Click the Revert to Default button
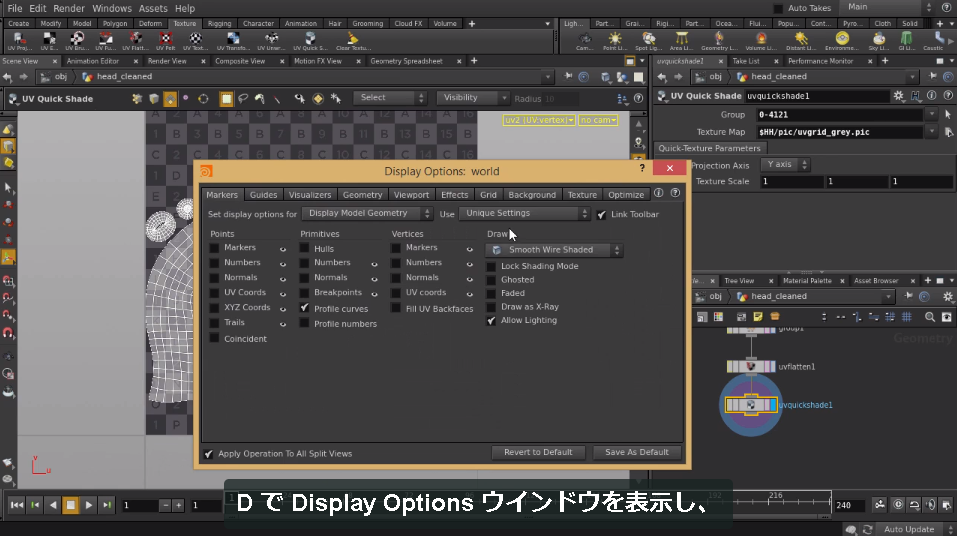 click(538, 452)
